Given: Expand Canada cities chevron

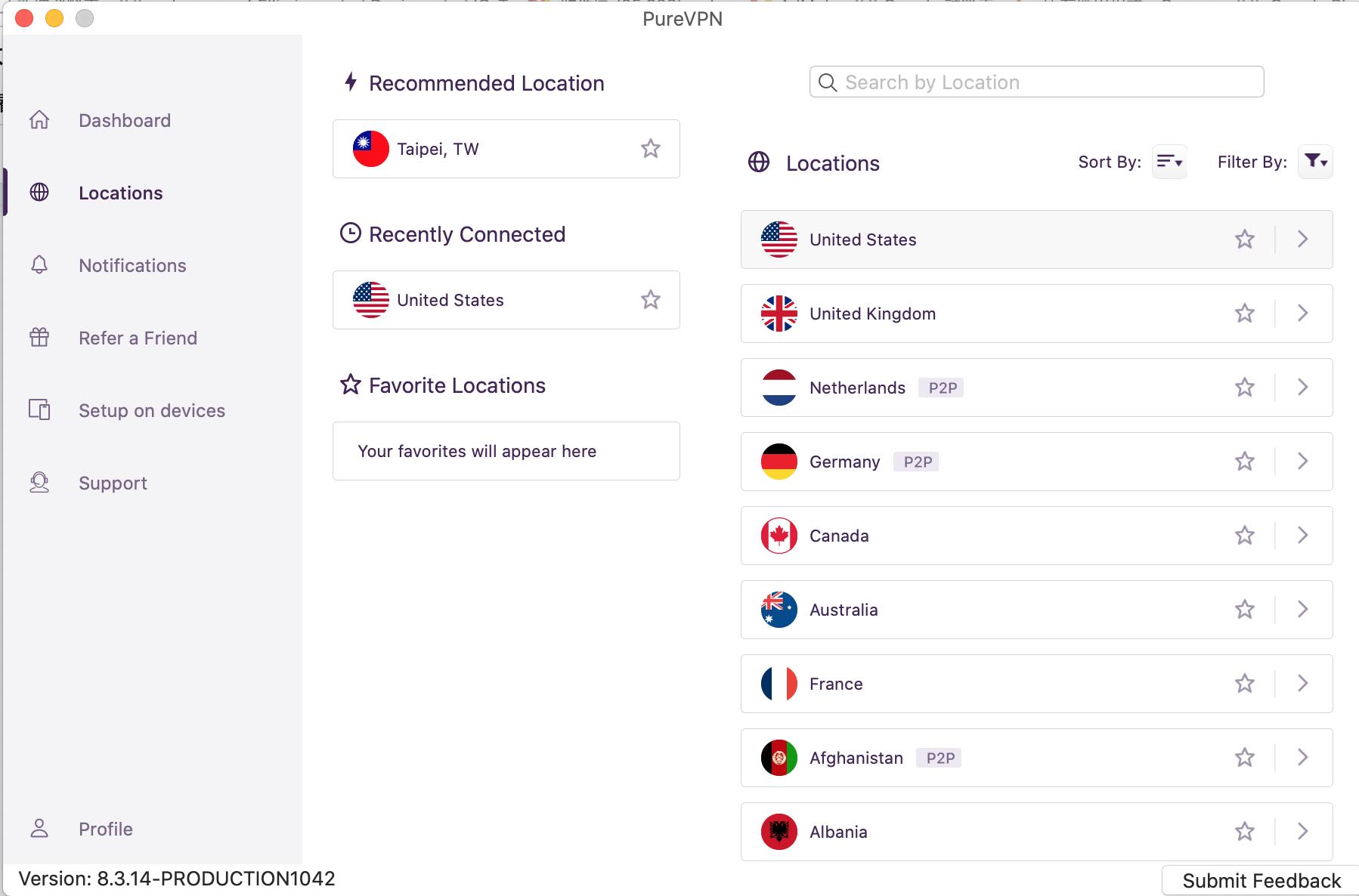Looking at the screenshot, I should pyautogui.click(x=1303, y=535).
